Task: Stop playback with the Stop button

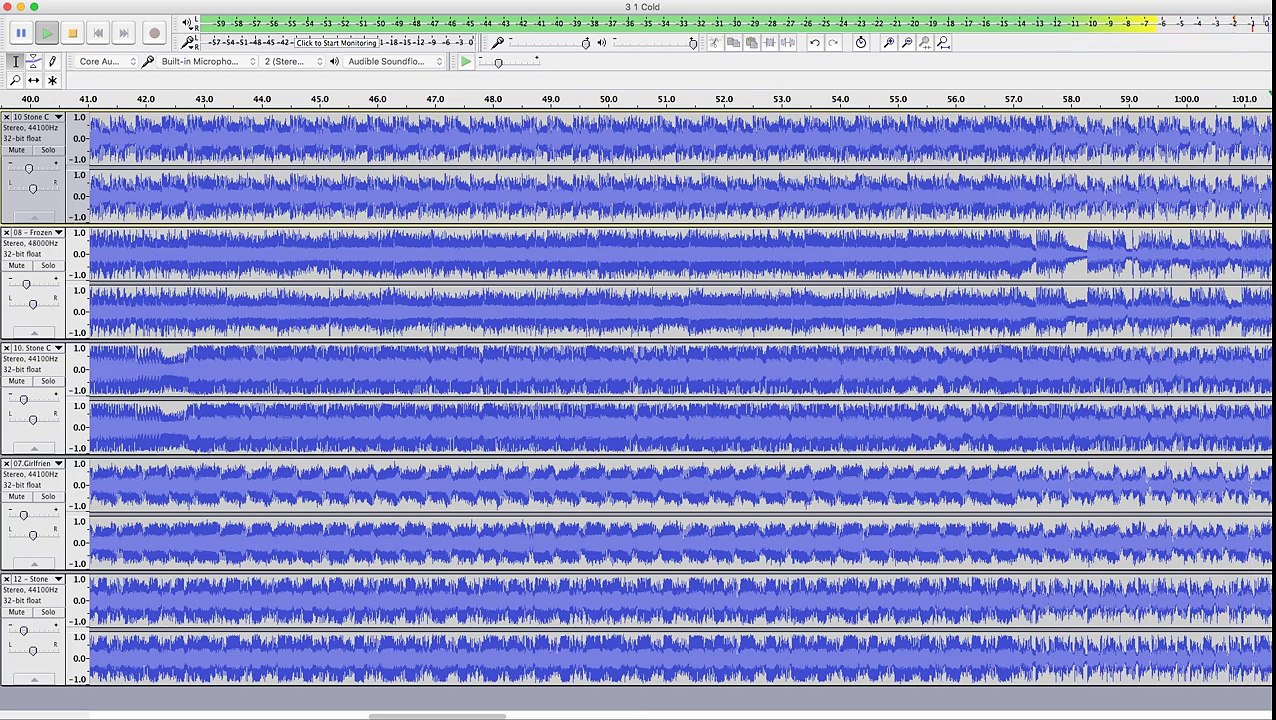Action: click(72, 33)
